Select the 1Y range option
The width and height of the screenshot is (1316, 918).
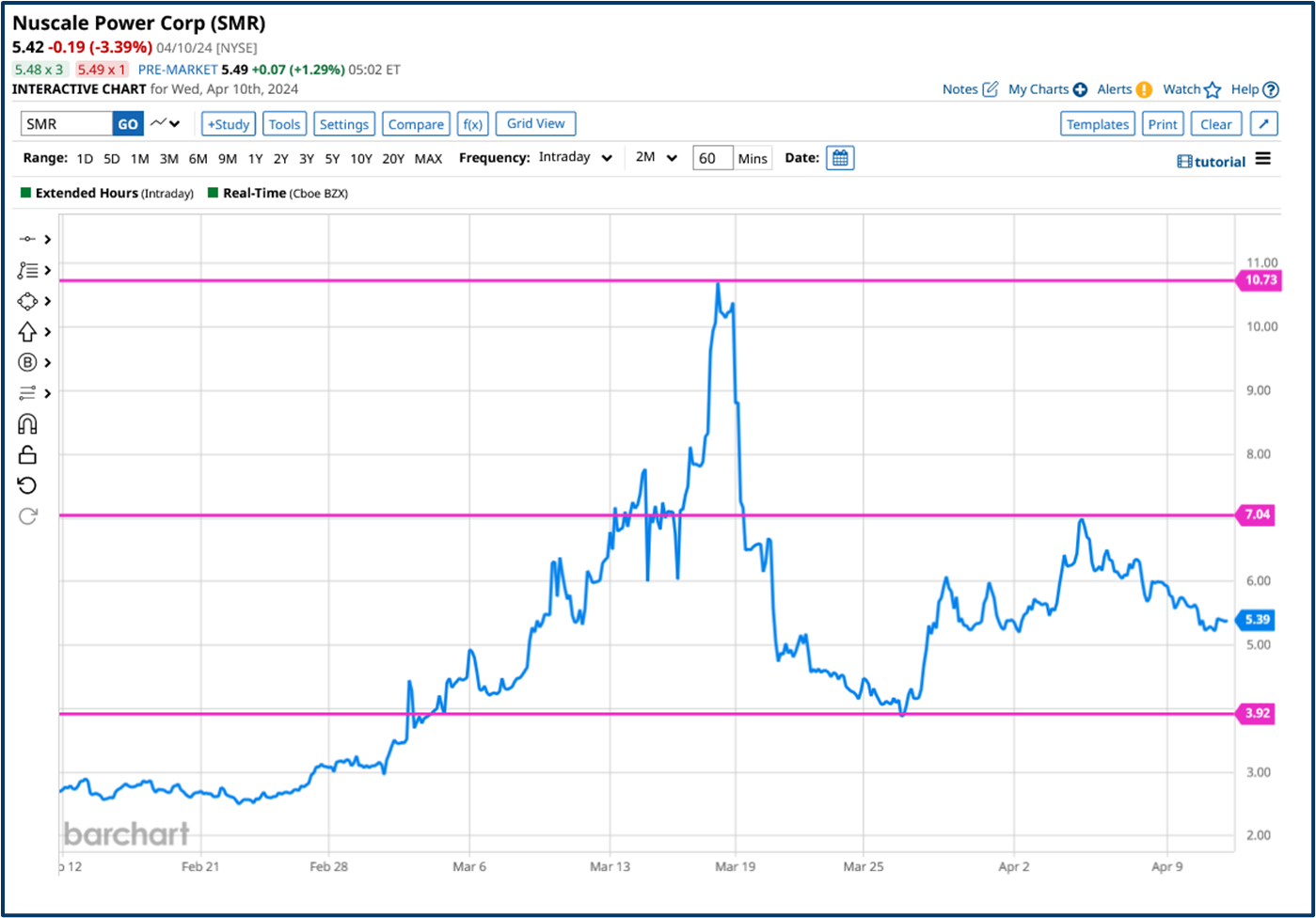pos(255,159)
